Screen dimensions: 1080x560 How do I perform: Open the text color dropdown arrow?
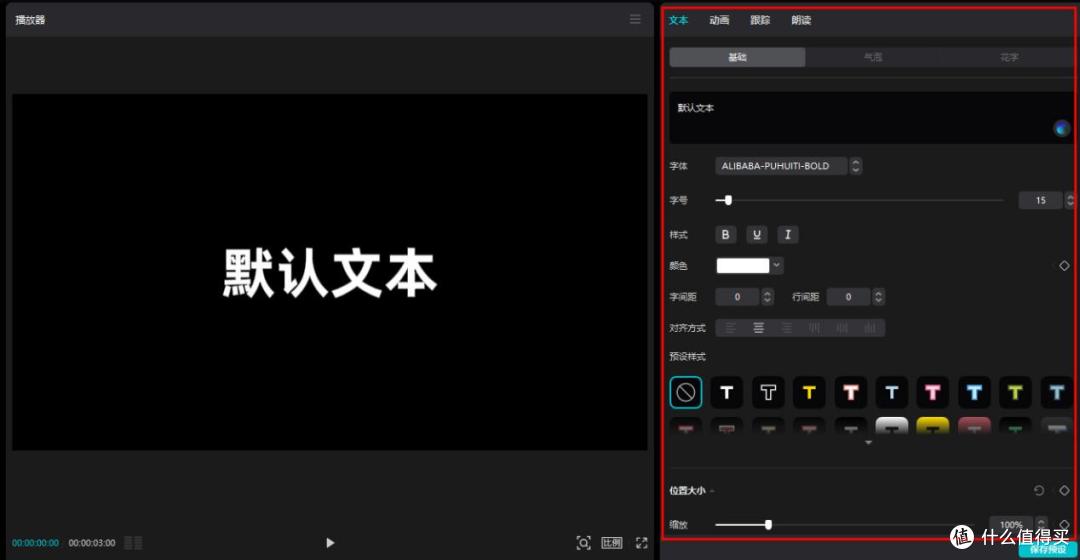pyautogui.click(x=777, y=266)
